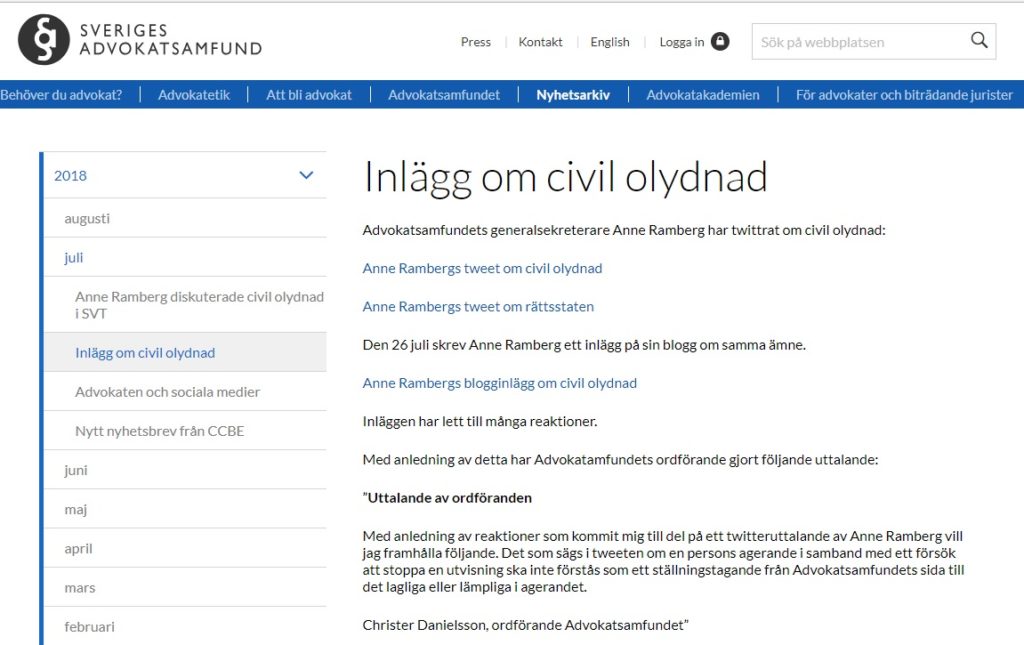Click the lock icon beside Logga in
Screen dimensions: 1024x645
coord(720,42)
